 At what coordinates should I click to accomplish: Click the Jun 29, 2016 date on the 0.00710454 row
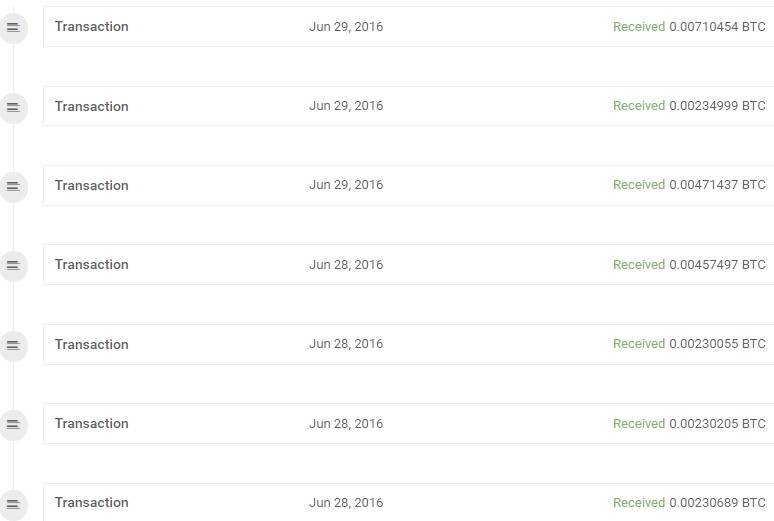(346, 27)
